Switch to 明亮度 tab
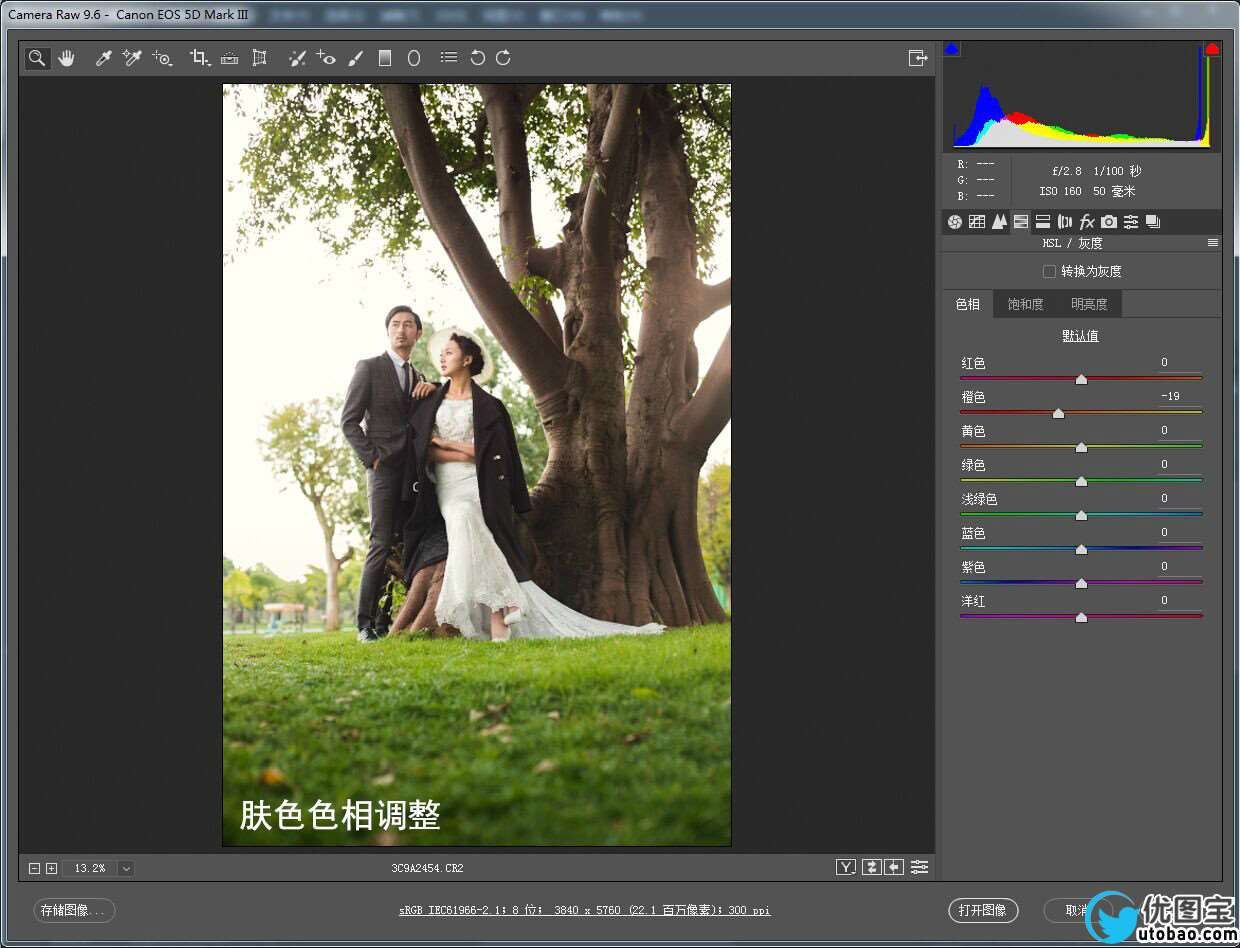Viewport: 1240px width, 948px height. pos(1090,304)
